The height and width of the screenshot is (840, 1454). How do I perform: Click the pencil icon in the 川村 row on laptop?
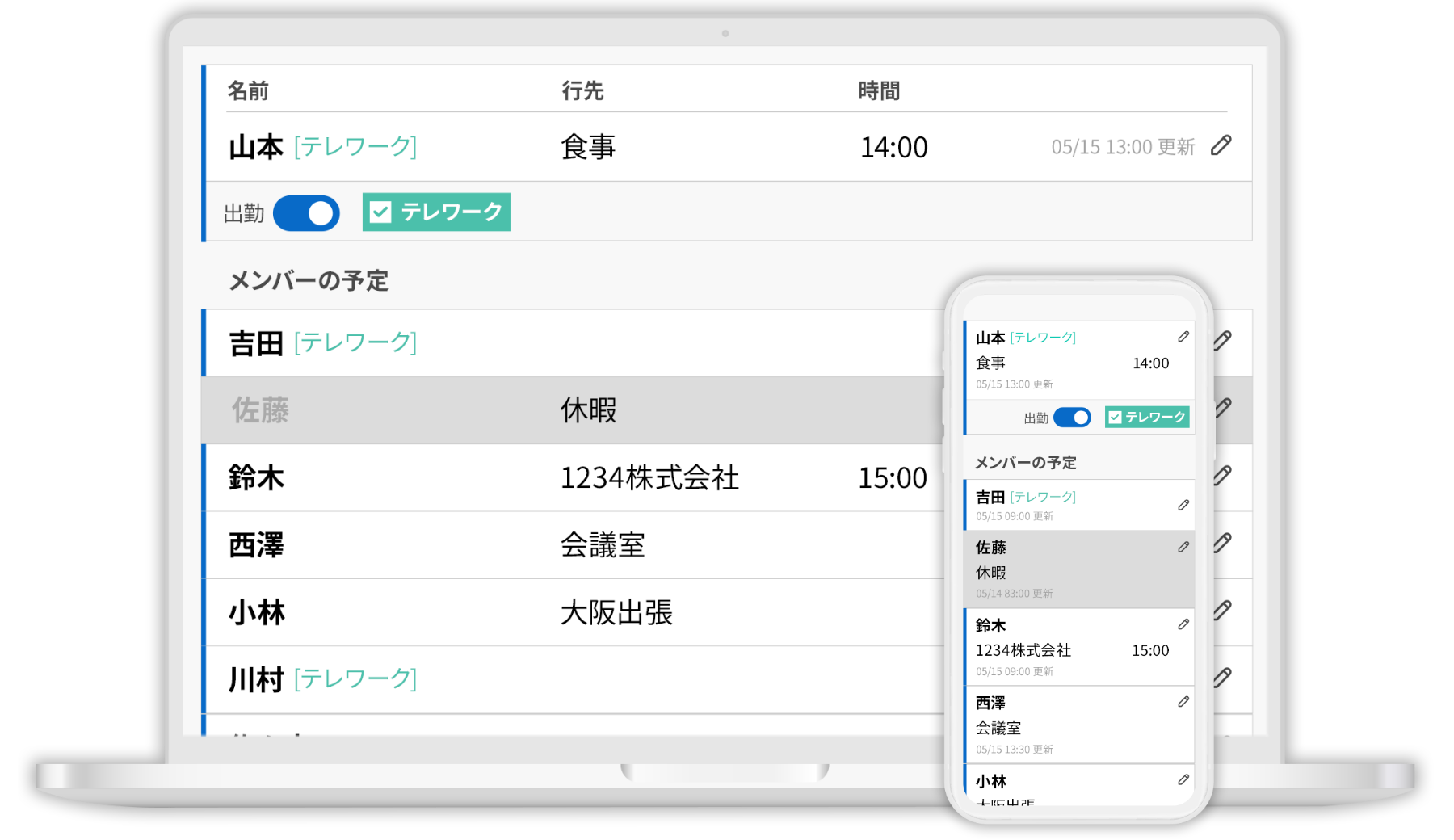coord(1223,677)
